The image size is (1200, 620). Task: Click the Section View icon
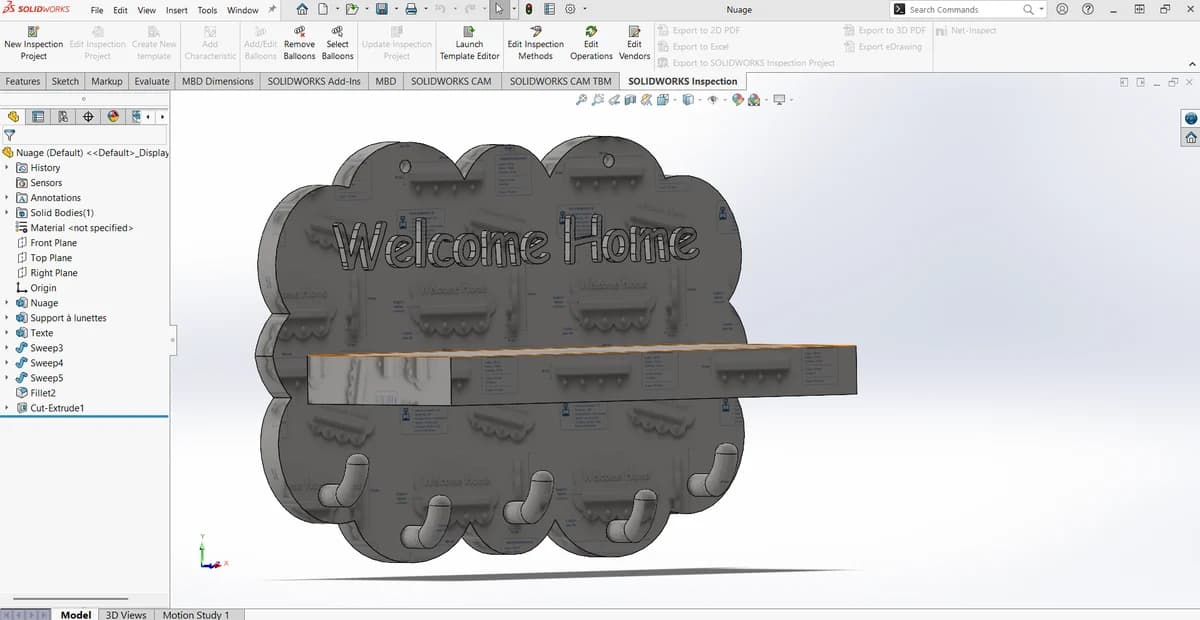pyautogui.click(x=630, y=99)
